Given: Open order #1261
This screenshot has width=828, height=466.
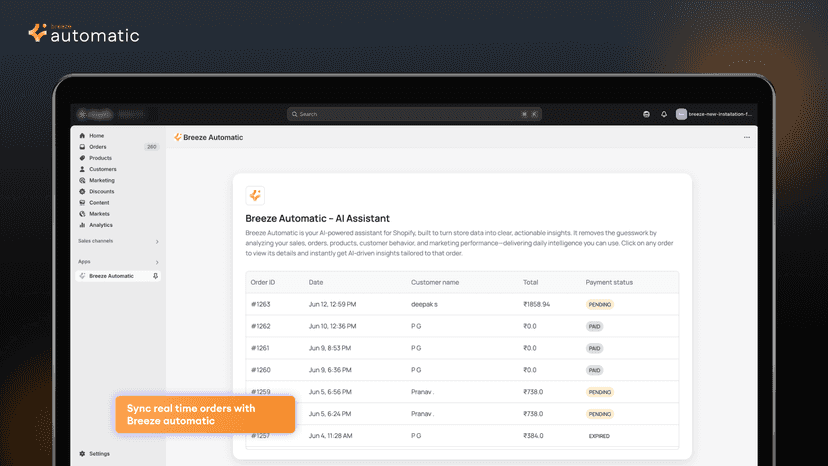Looking at the screenshot, I should click(x=462, y=348).
